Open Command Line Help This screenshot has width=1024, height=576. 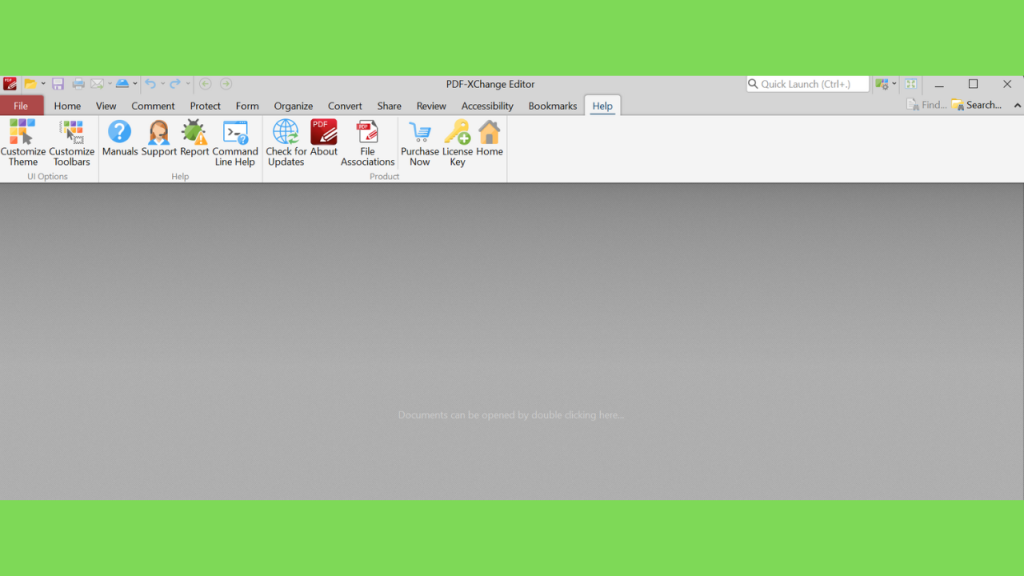click(x=235, y=142)
